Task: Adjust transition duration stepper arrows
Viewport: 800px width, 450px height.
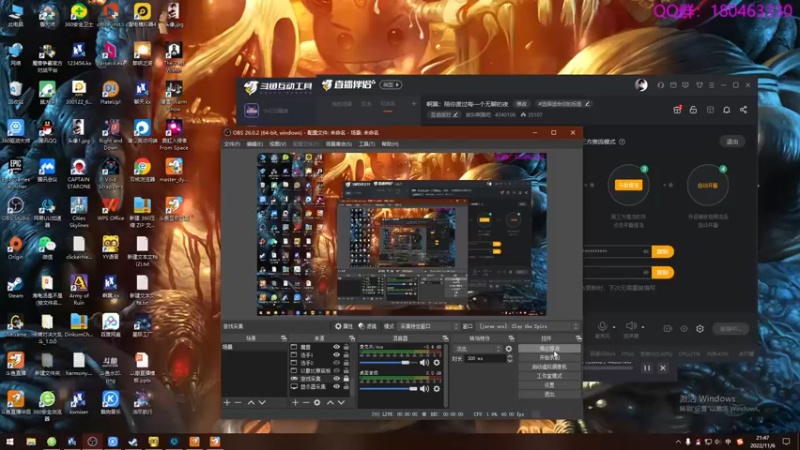Action: click(x=510, y=359)
